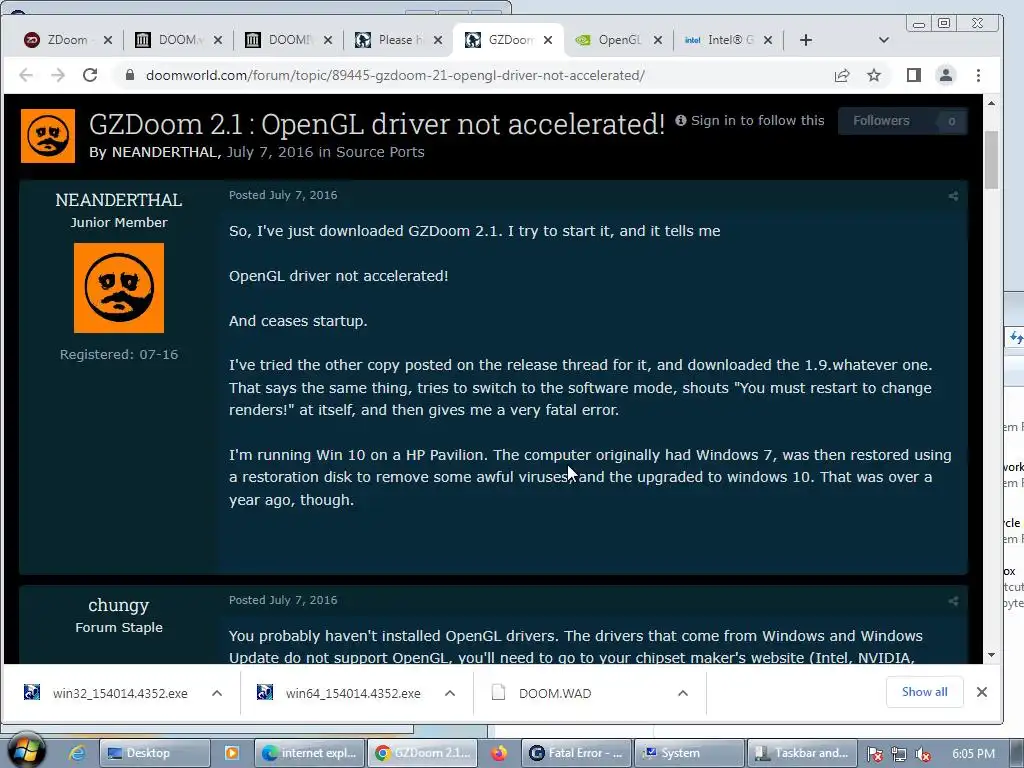Screen dimensions: 1024x768
Task: Click the vertical scrollbar thumb
Action: pos(991,159)
